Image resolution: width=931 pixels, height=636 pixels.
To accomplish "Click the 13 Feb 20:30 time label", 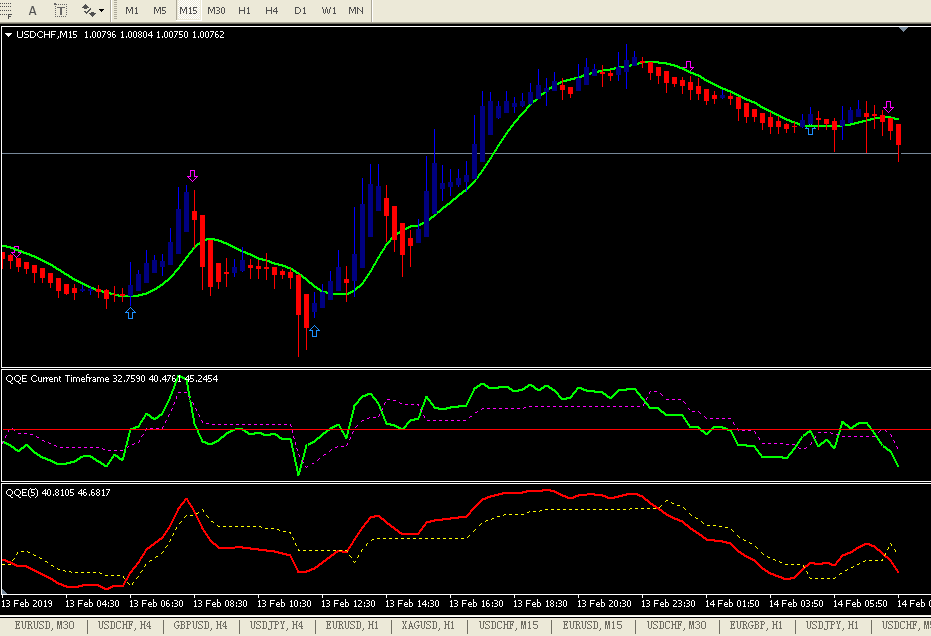I will [x=604, y=603].
